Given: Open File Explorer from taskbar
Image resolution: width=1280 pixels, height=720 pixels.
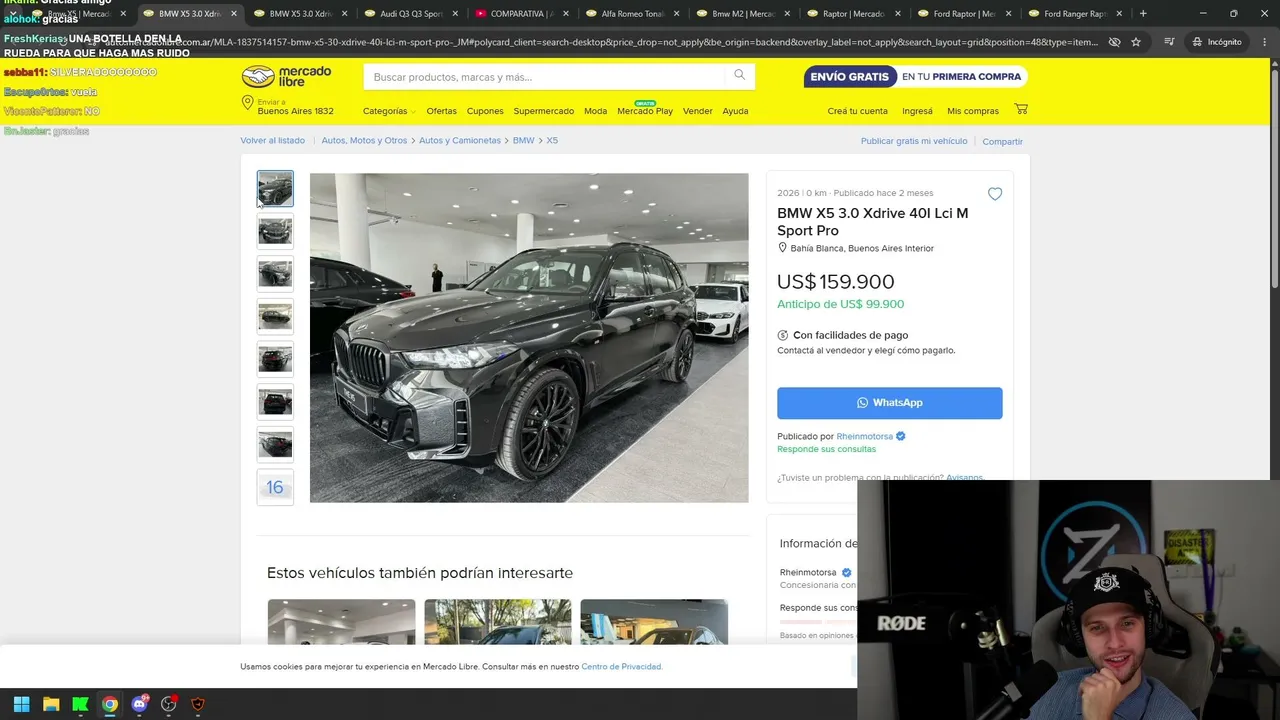Looking at the screenshot, I should click(x=51, y=704).
